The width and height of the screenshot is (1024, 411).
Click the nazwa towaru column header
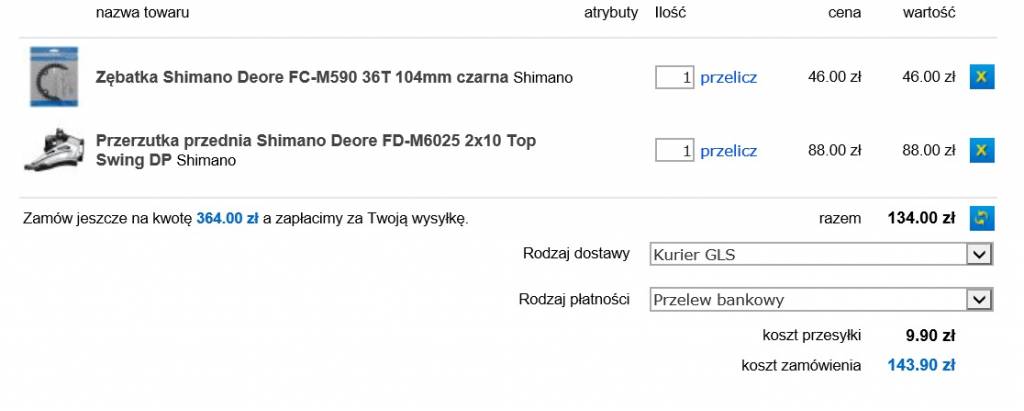pos(142,12)
